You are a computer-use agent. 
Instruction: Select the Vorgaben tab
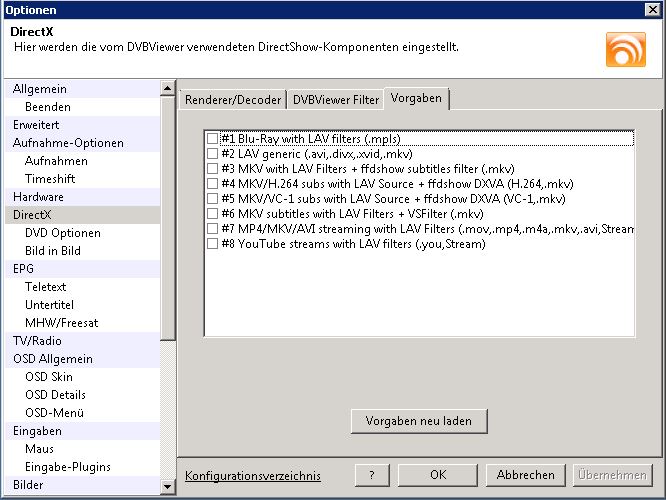click(x=418, y=99)
